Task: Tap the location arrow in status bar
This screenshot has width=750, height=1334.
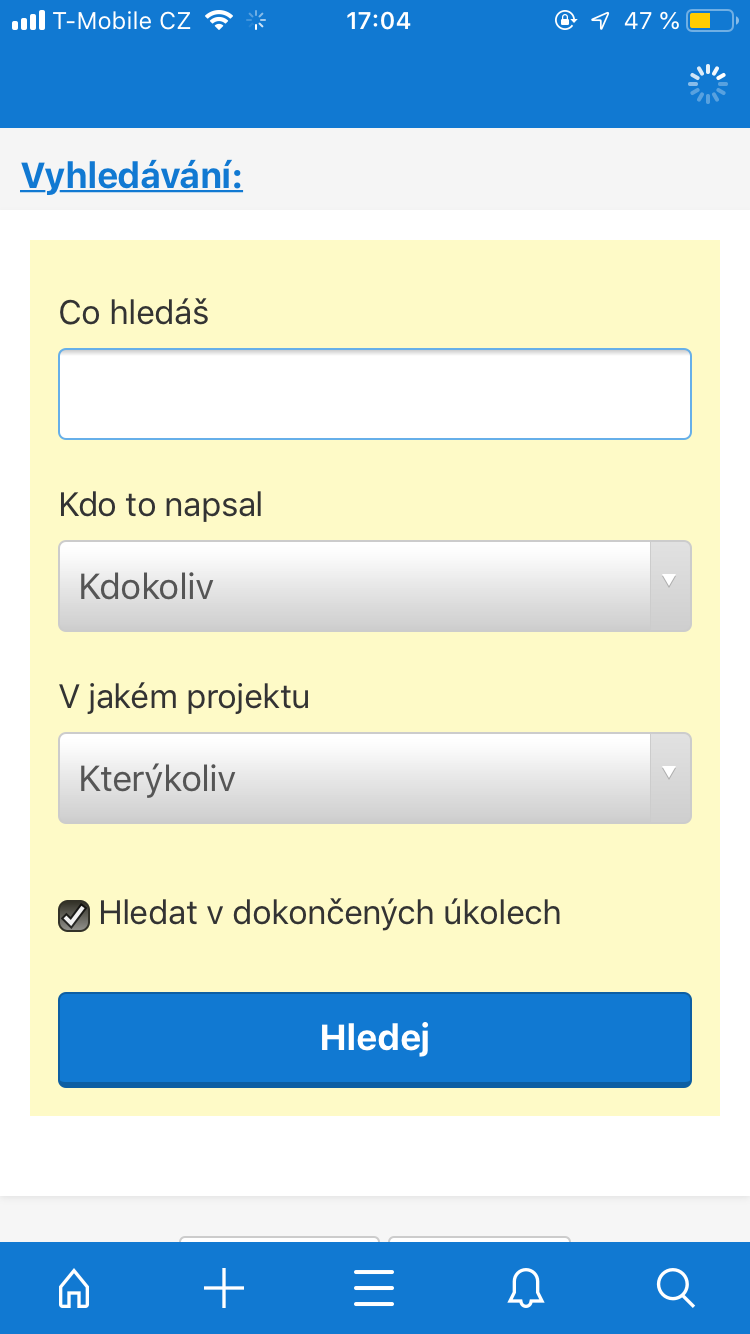Action: (x=600, y=20)
